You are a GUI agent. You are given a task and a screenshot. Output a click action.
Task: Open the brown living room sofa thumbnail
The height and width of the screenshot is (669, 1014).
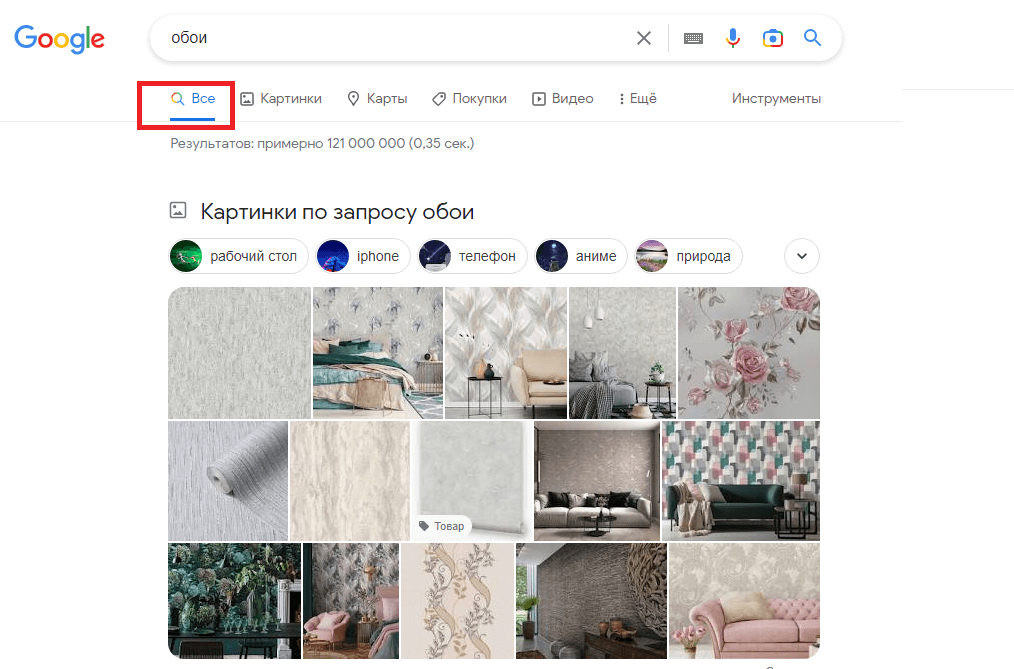(597, 481)
